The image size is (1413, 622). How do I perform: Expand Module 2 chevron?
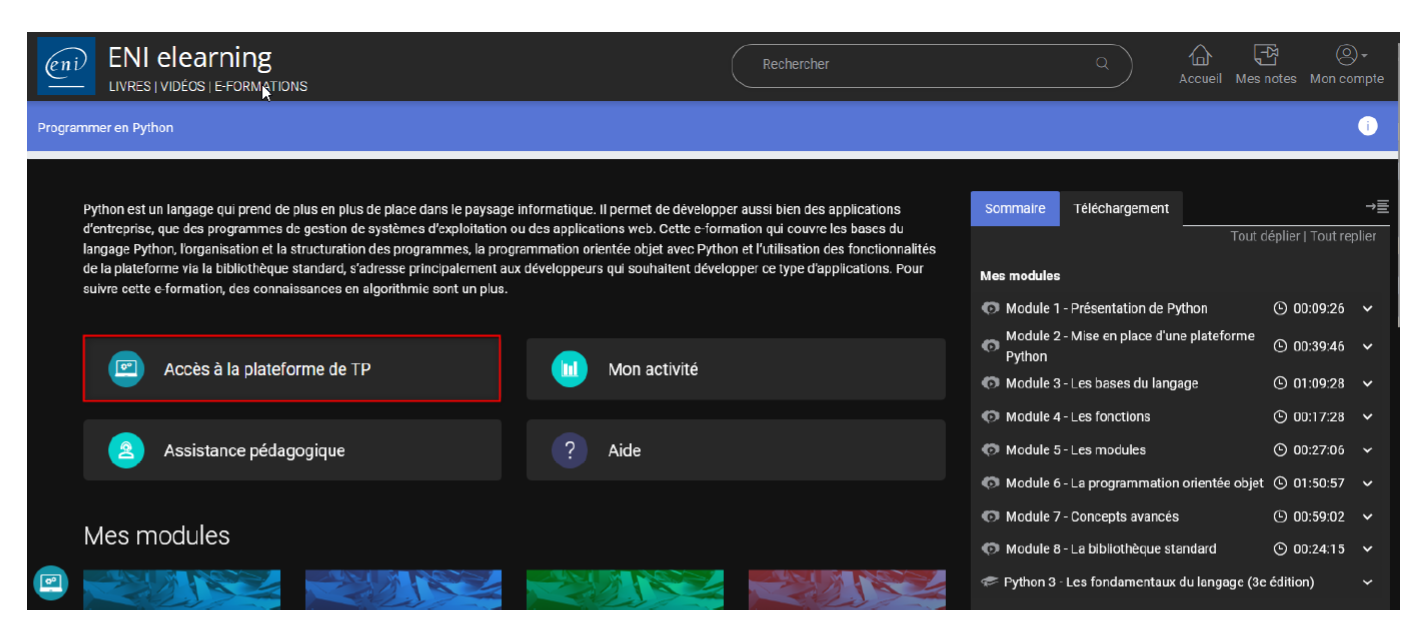tap(1367, 347)
